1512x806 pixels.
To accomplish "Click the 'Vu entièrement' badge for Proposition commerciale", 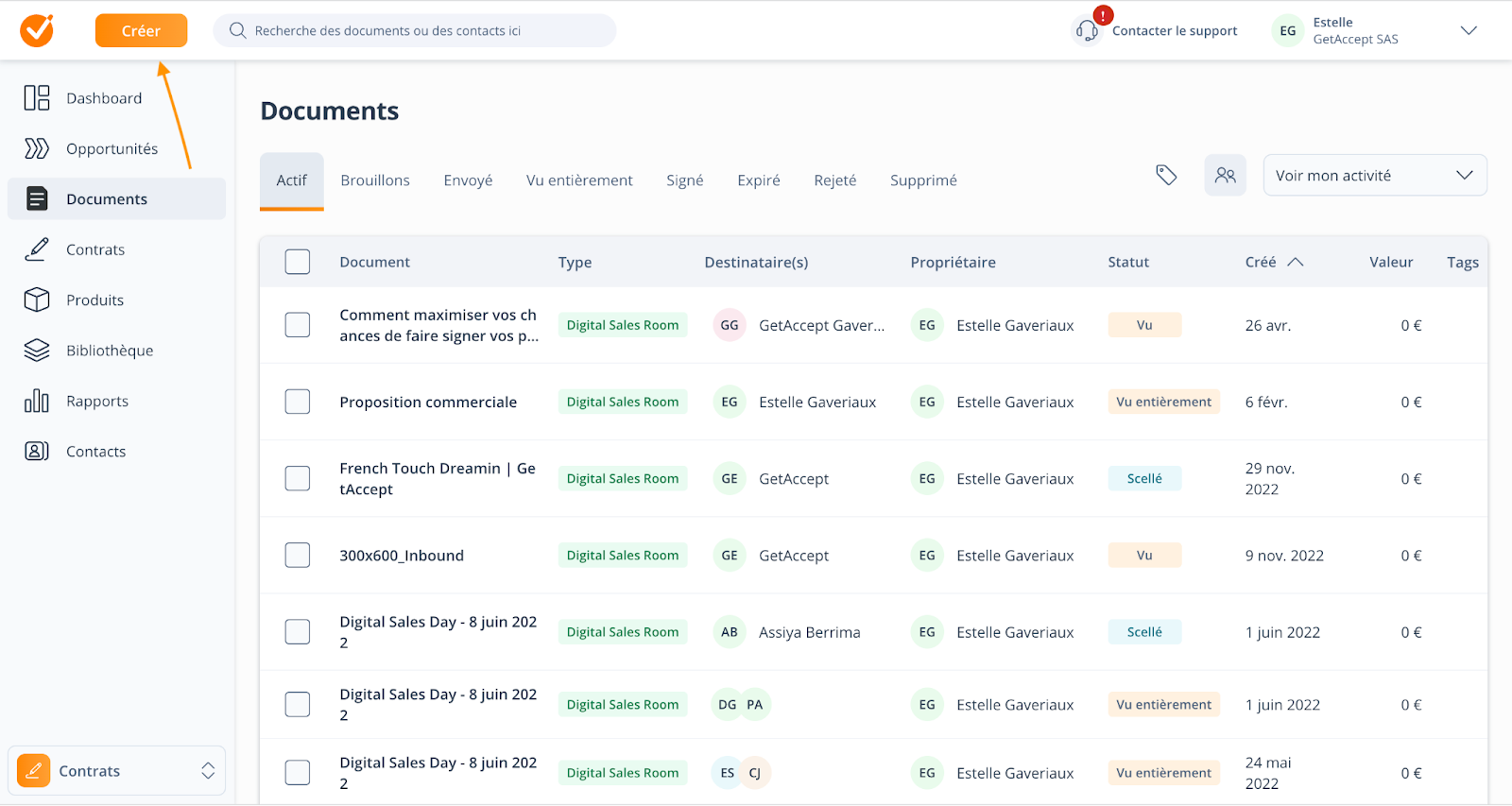I will coord(1163,402).
